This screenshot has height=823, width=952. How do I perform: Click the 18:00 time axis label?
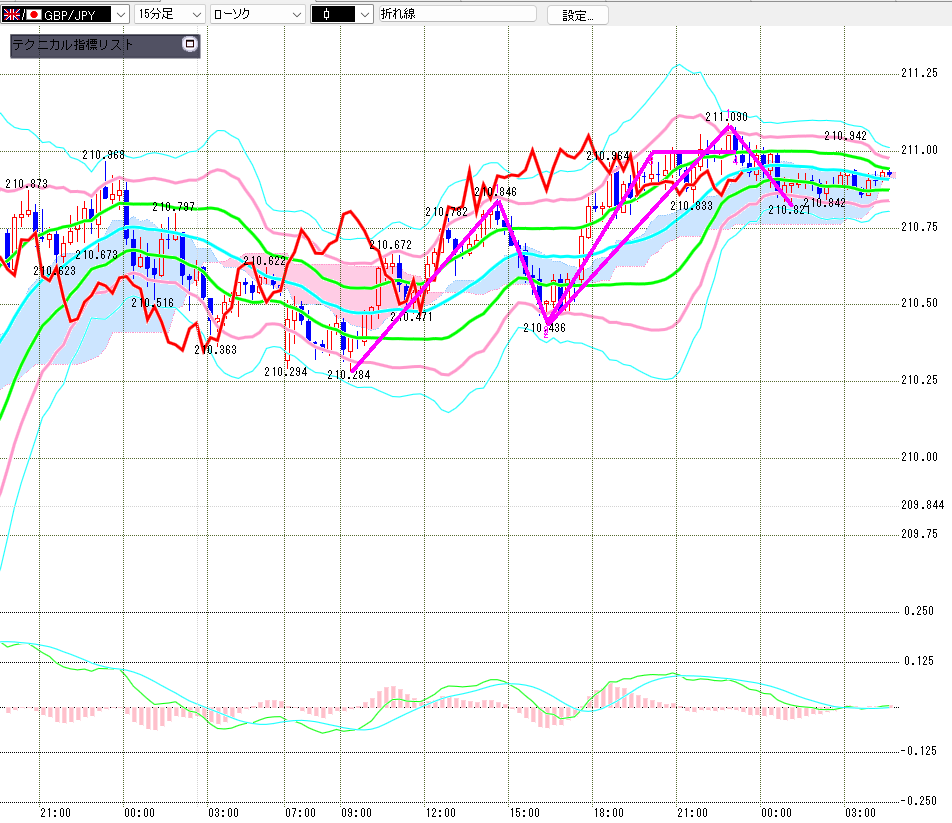click(x=608, y=813)
